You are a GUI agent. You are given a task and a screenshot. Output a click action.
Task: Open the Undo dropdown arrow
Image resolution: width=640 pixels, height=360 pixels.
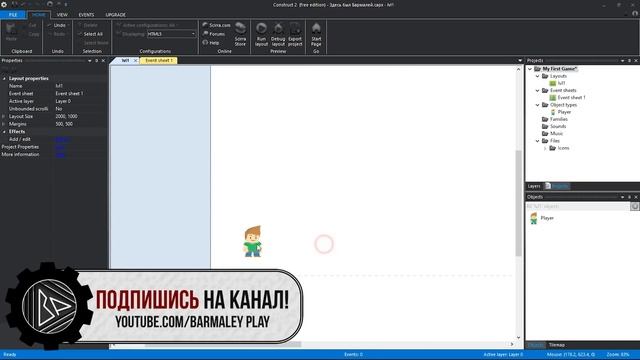tap(69, 25)
